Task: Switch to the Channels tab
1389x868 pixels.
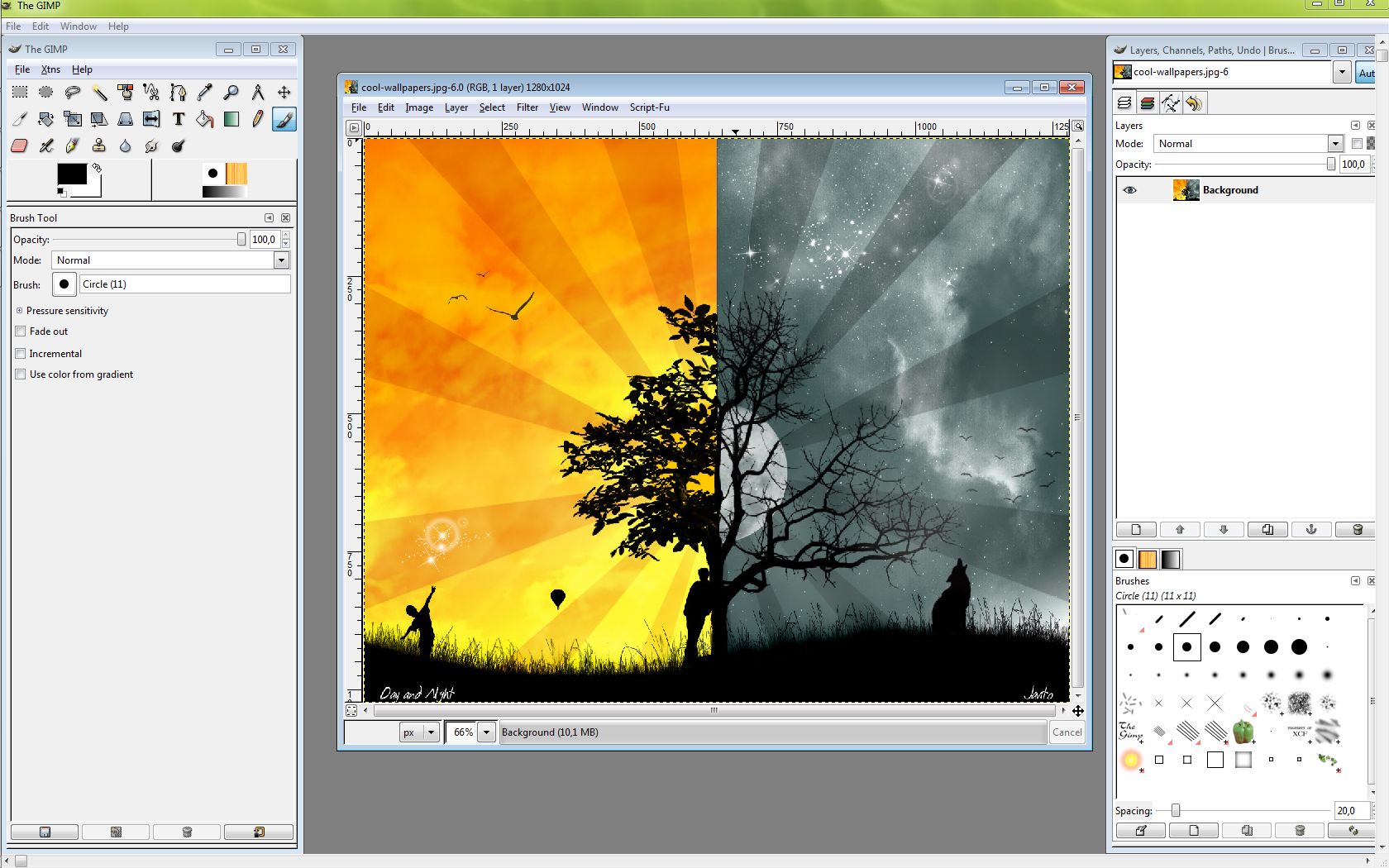Action: [1148, 103]
